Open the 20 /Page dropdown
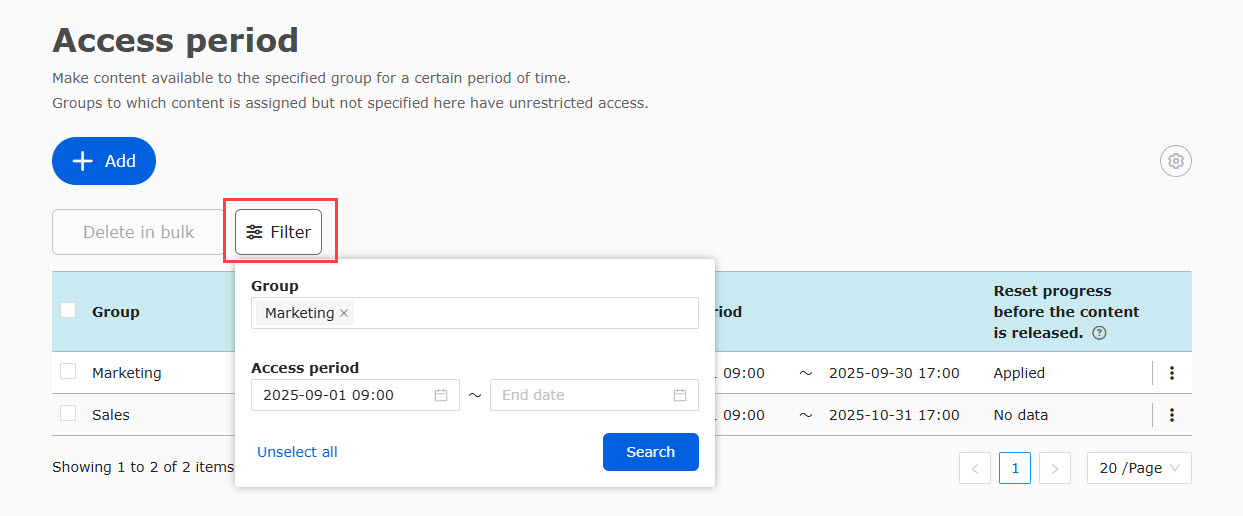Image resolution: width=1243 pixels, height=516 pixels. (1139, 468)
